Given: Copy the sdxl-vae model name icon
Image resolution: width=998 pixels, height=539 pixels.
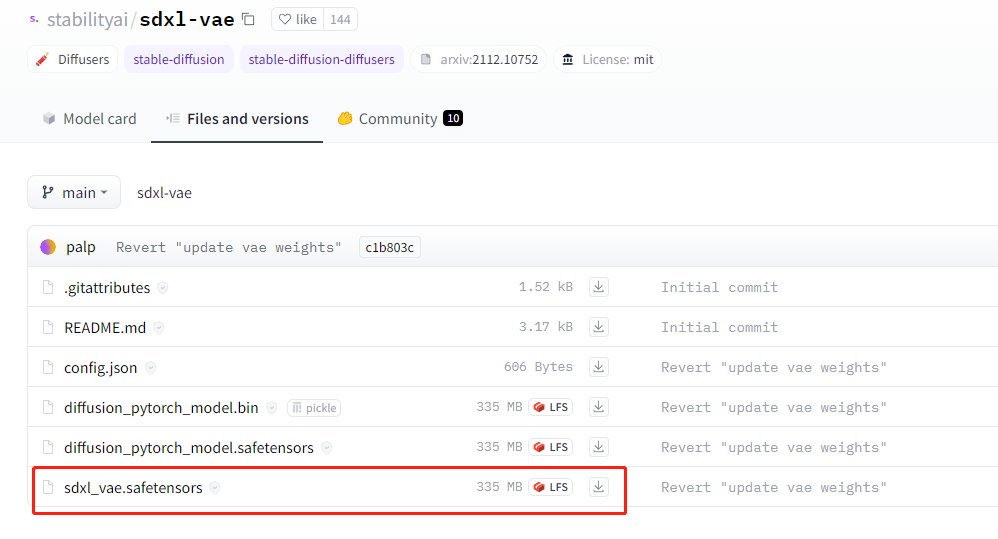Looking at the screenshot, I should click(x=248, y=20).
